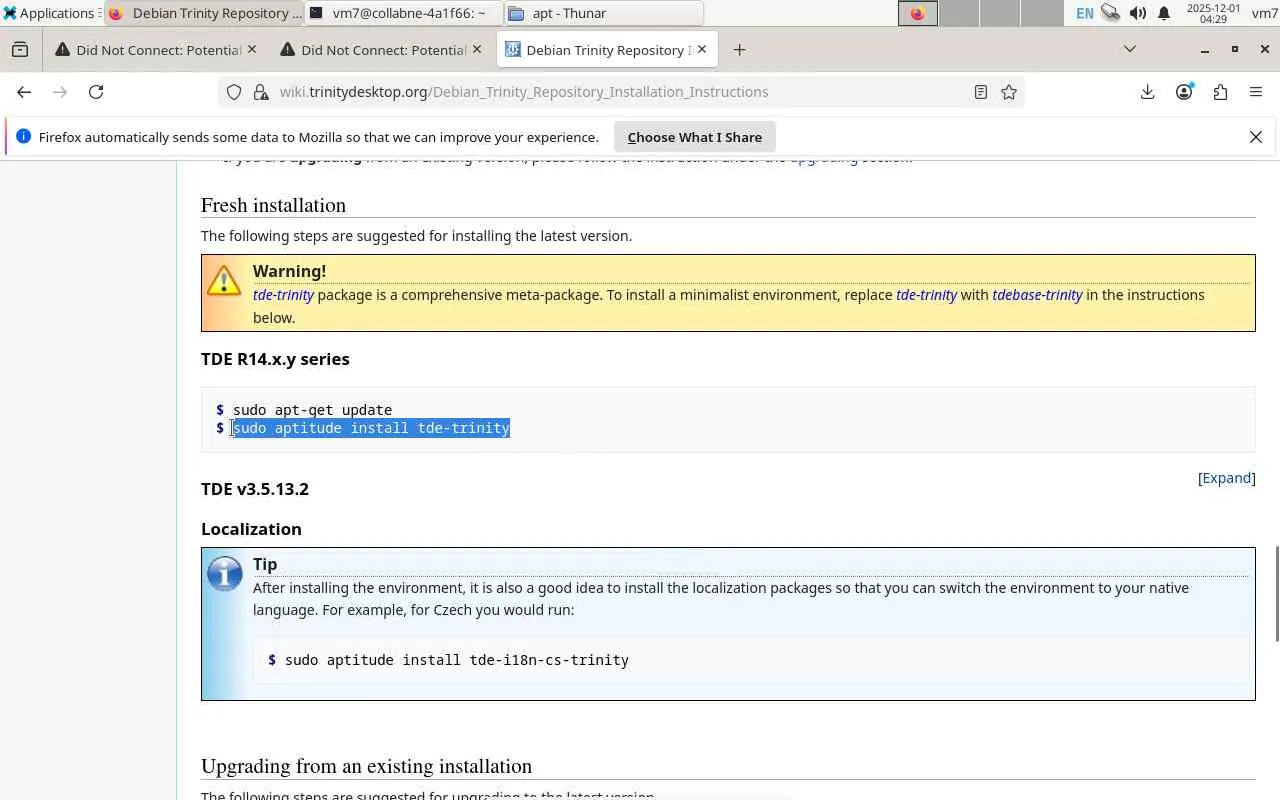The image size is (1280, 800).
Task: Open the Firefox downloads panel
Action: click(1148, 92)
